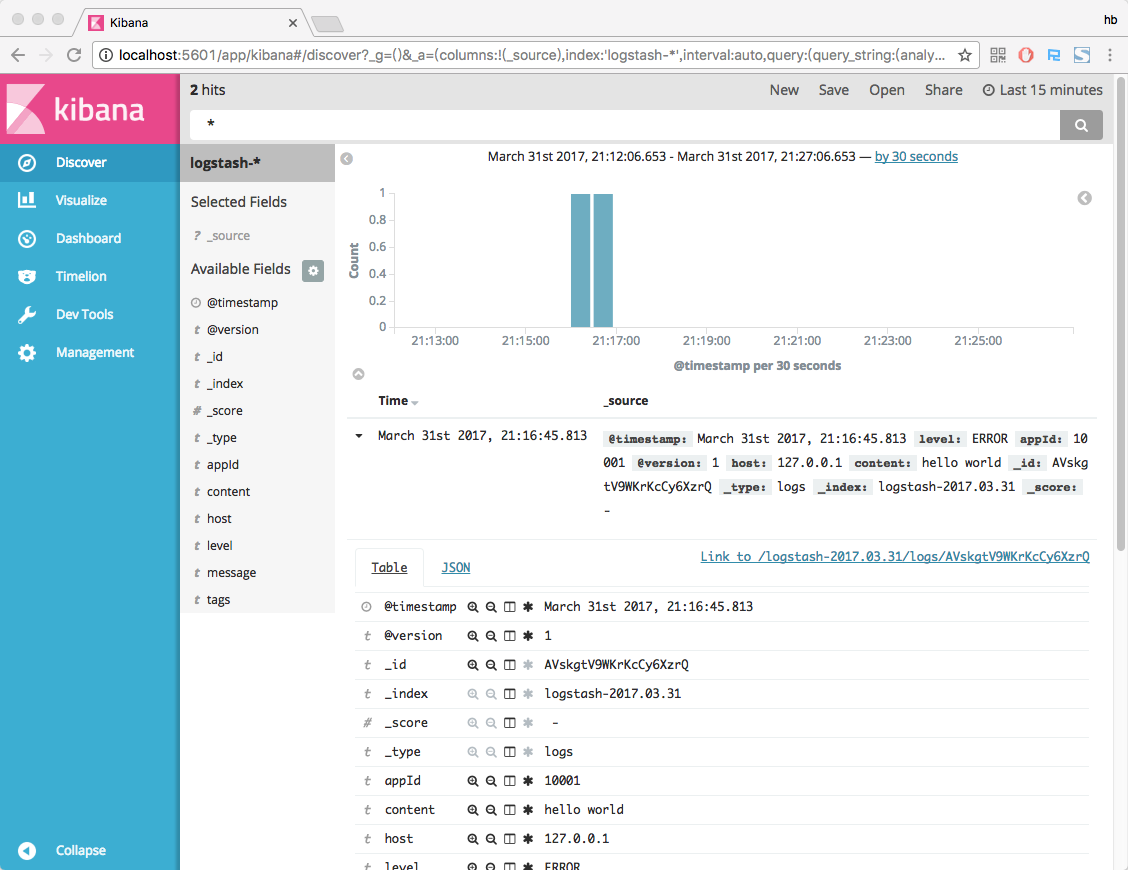Filter for host field present

[528, 839]
